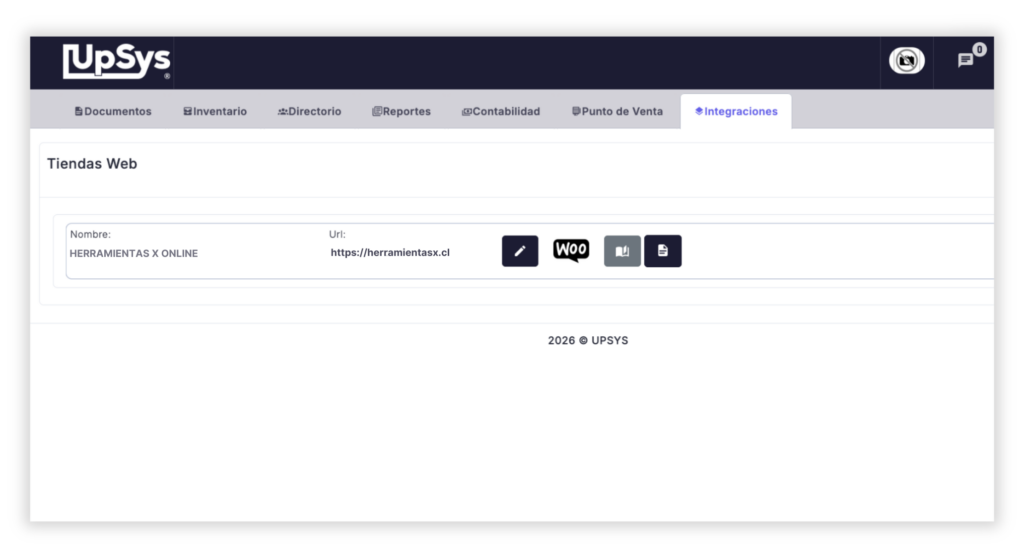Screen dimensions: 1024x558
Task: Click the user profile avatar icon
Action: click(906, 61)
